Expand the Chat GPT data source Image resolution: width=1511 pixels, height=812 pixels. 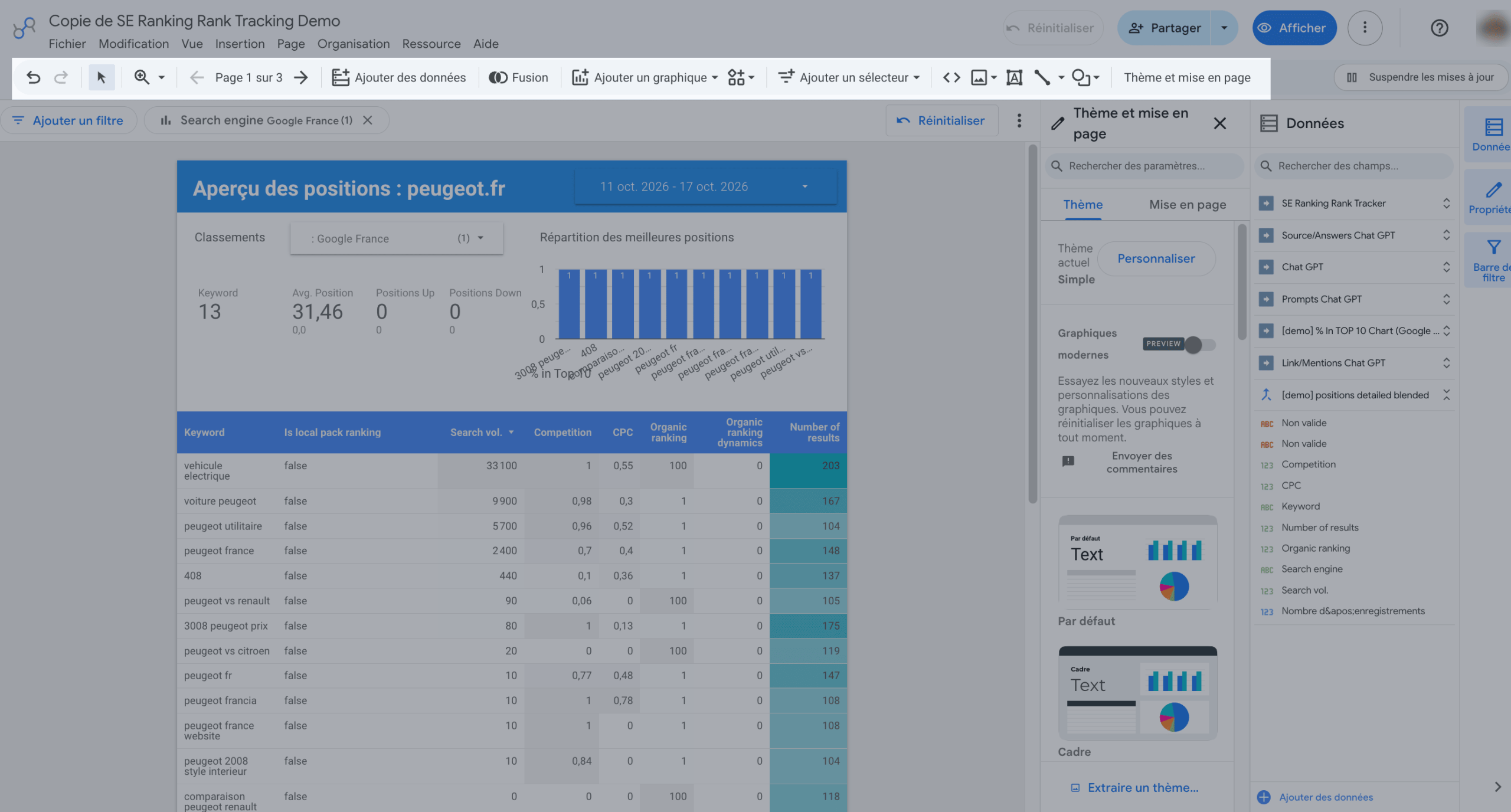[x=1446, y=267]
